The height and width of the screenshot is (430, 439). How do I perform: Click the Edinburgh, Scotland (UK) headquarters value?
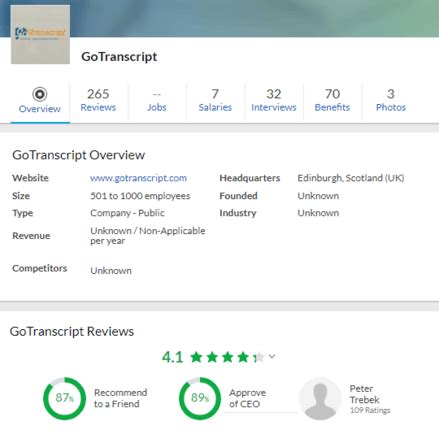click(x=351, y=178)
